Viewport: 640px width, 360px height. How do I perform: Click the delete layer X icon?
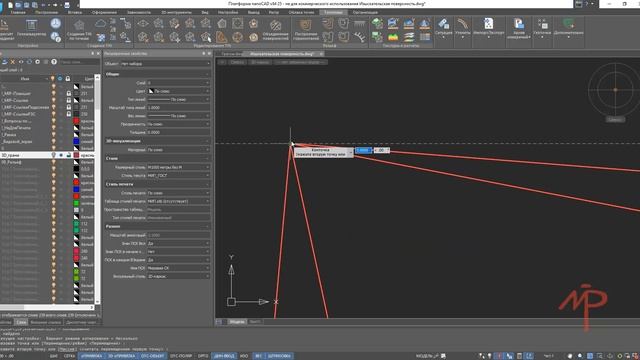click(x=13, y=62)
